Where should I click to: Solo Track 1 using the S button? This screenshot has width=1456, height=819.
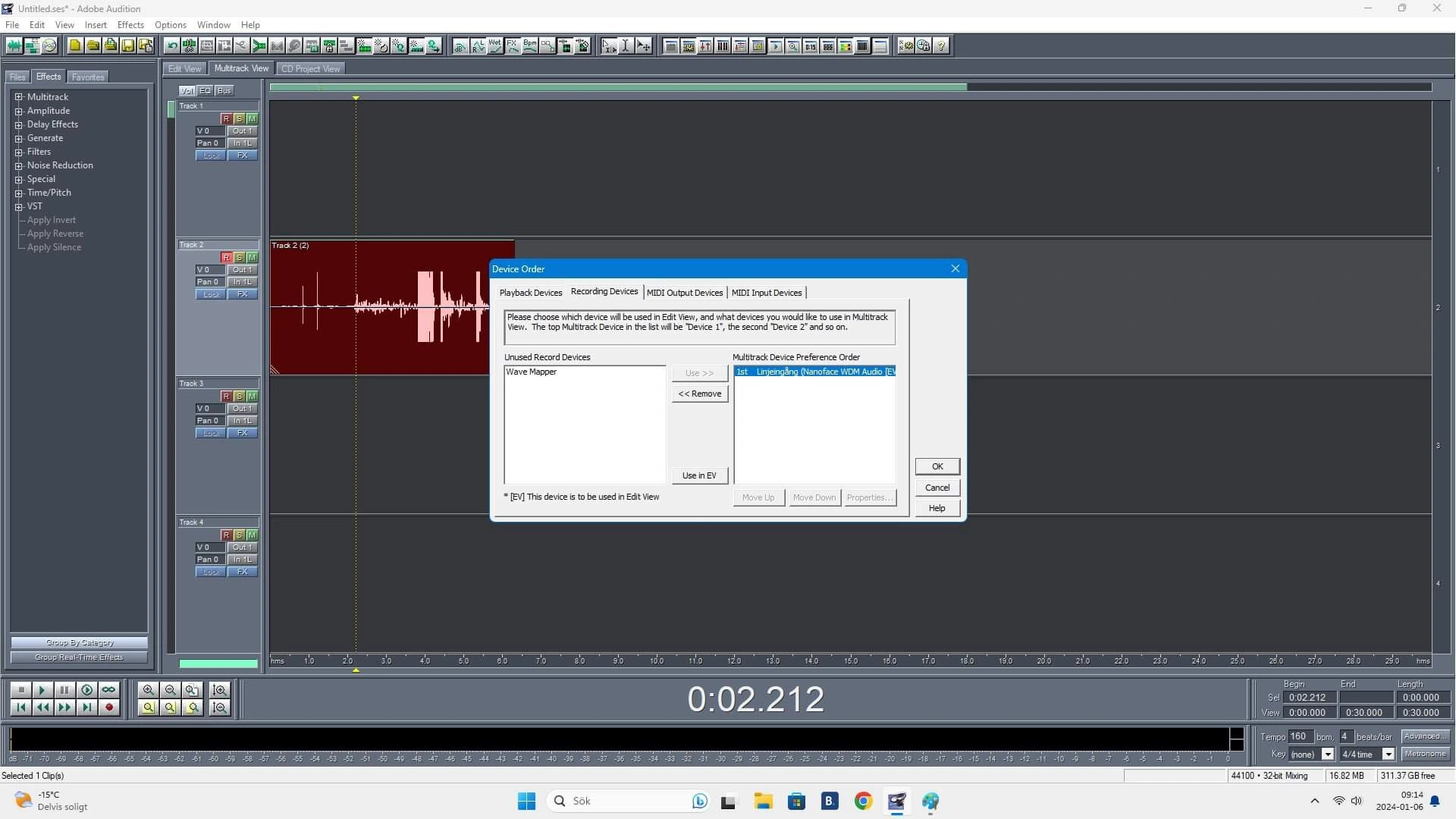click(x=239, y=119)
